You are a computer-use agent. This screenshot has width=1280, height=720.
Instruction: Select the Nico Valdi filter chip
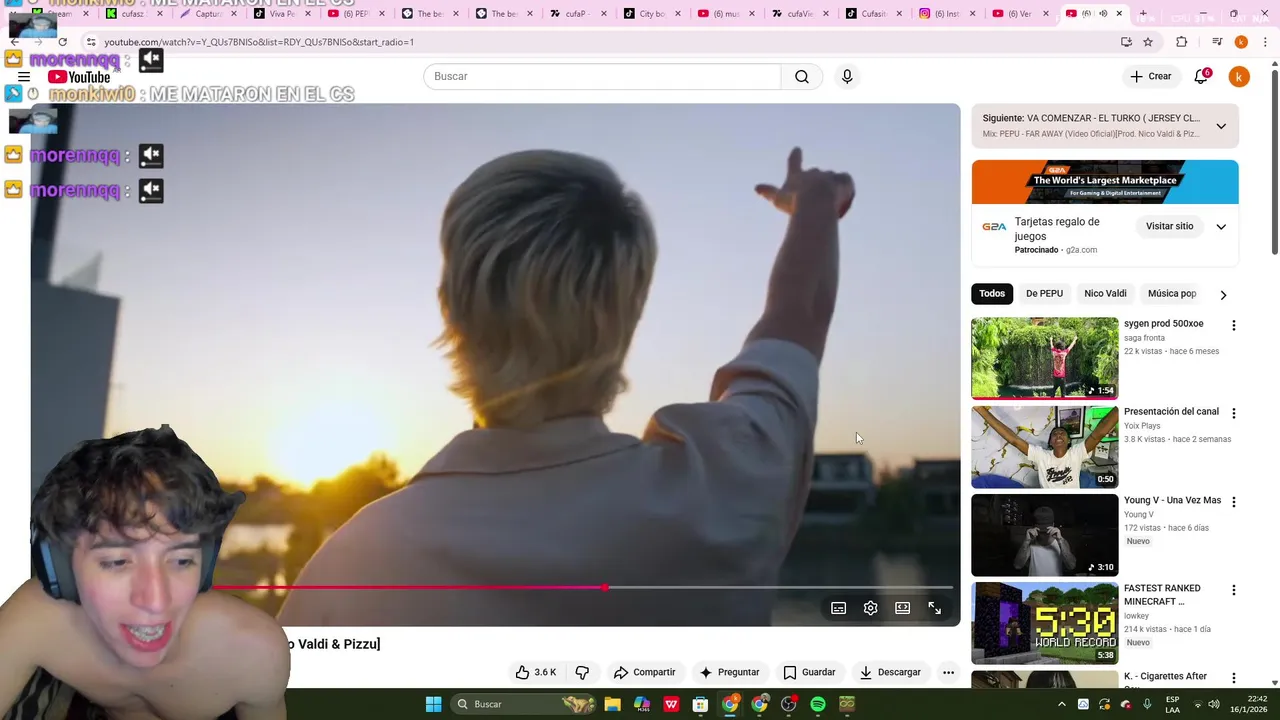click(x=1105, y=294)
